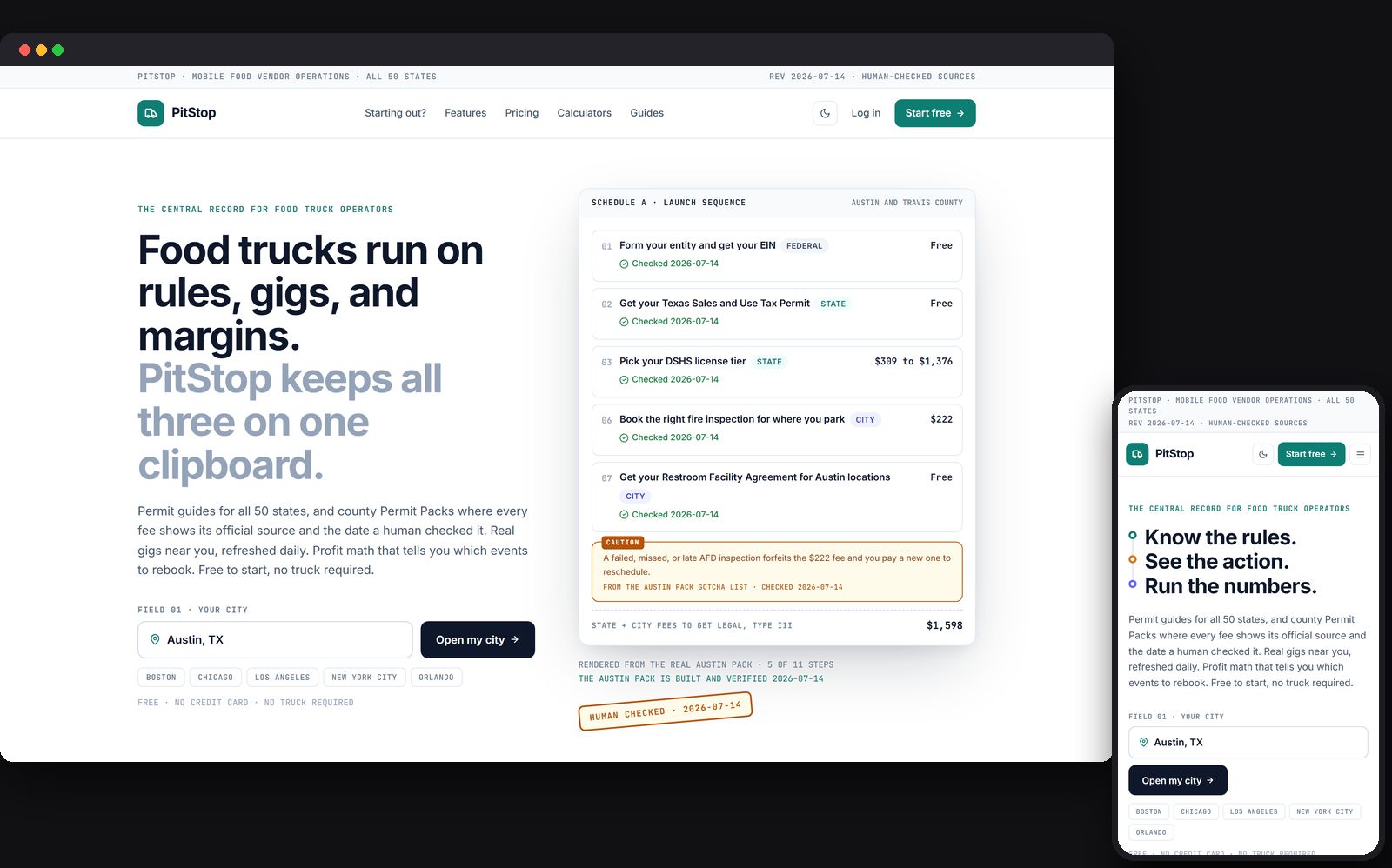Click AUSTIN AND TRAVIS COUNTY label

pyautogui.click(x=907, y=203)
